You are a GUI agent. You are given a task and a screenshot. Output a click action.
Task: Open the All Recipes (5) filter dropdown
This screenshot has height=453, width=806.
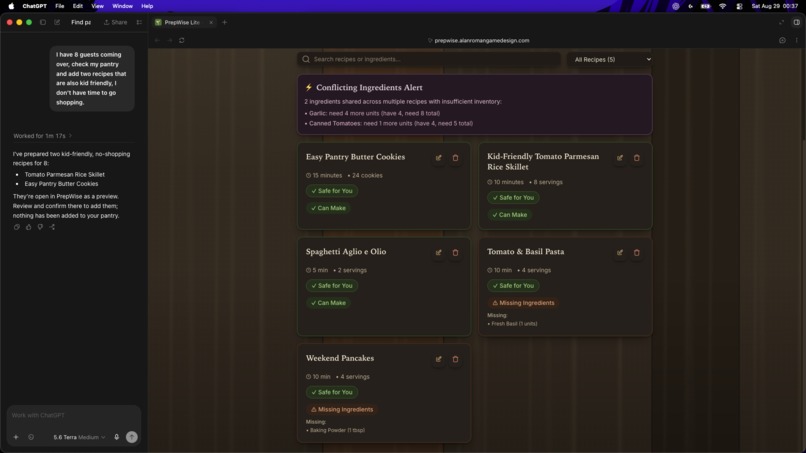tap(610, 60)
